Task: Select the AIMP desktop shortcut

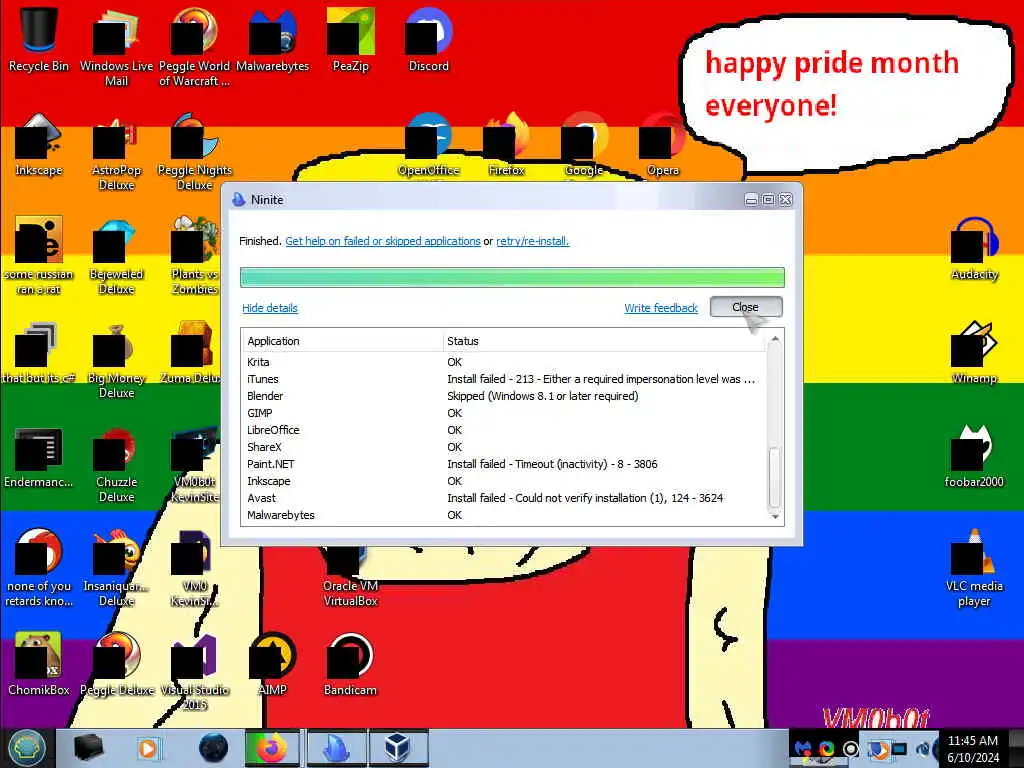Action: 272,665
